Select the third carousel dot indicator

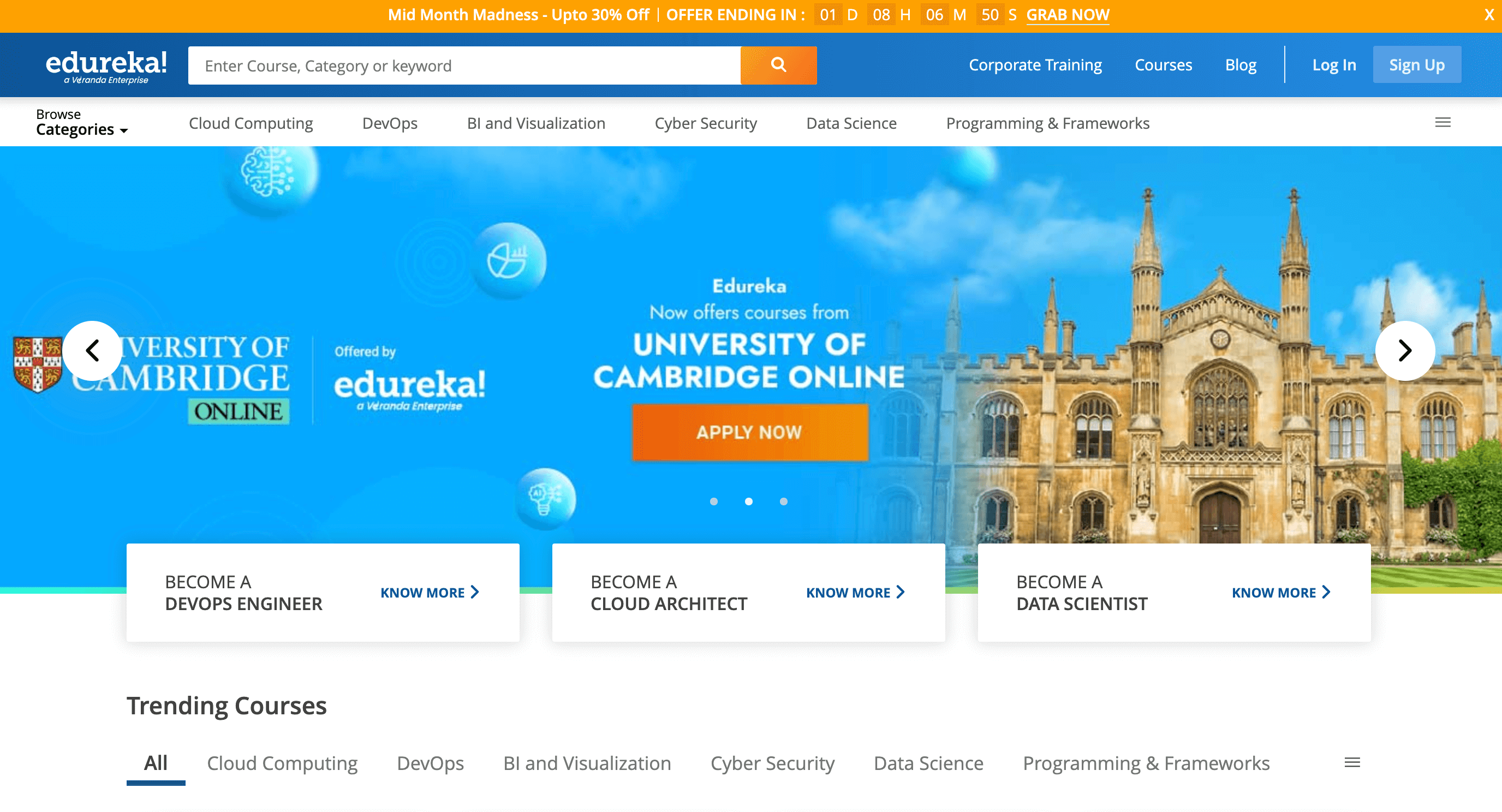784,501
